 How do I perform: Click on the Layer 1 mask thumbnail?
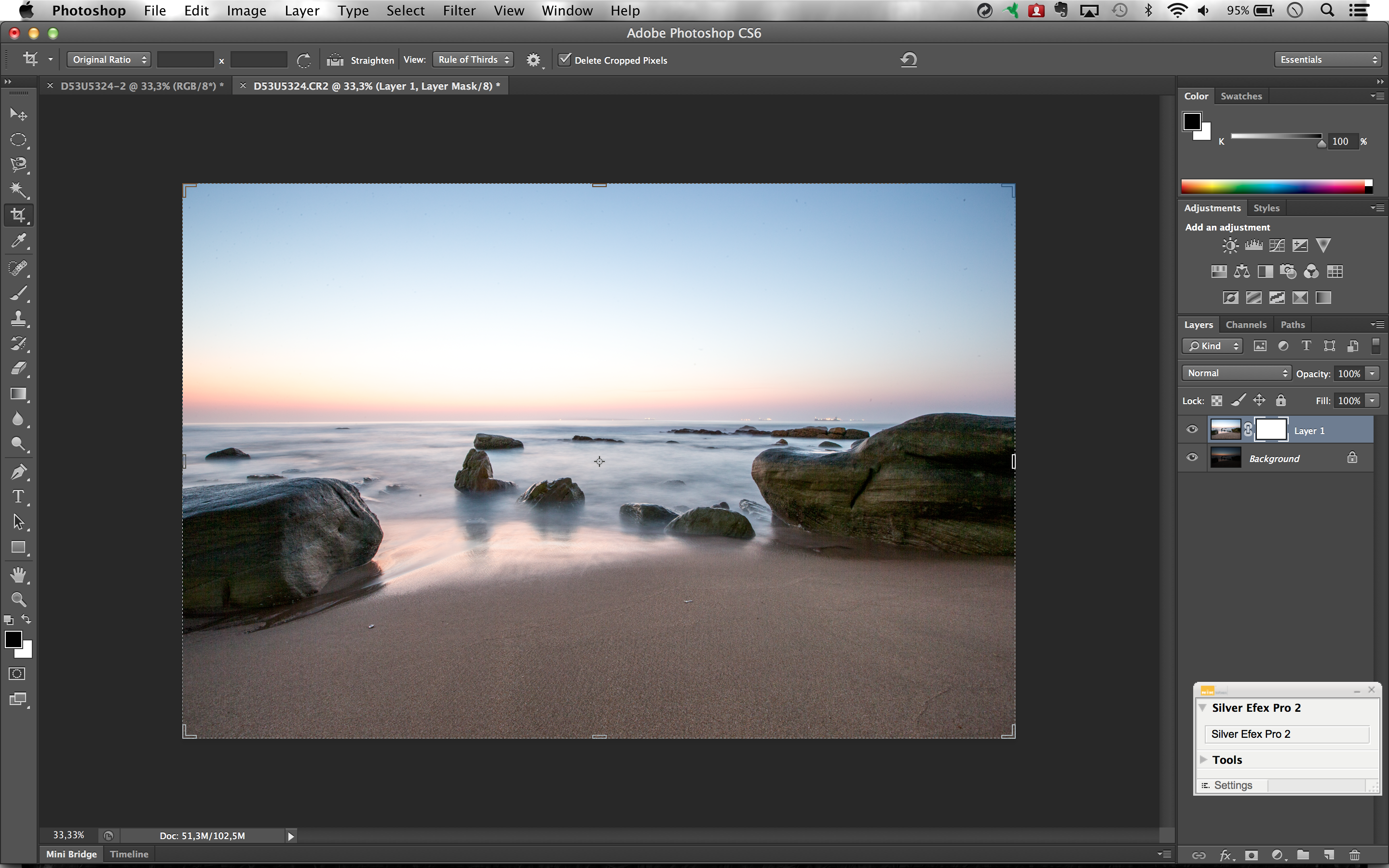(1270, 430)
